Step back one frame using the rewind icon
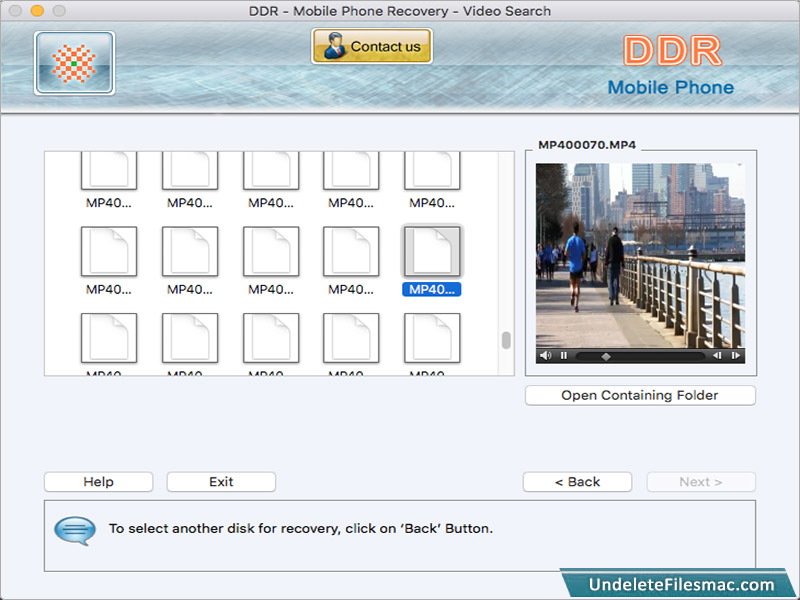Screen dimensions: 800x600 (717, 355)
